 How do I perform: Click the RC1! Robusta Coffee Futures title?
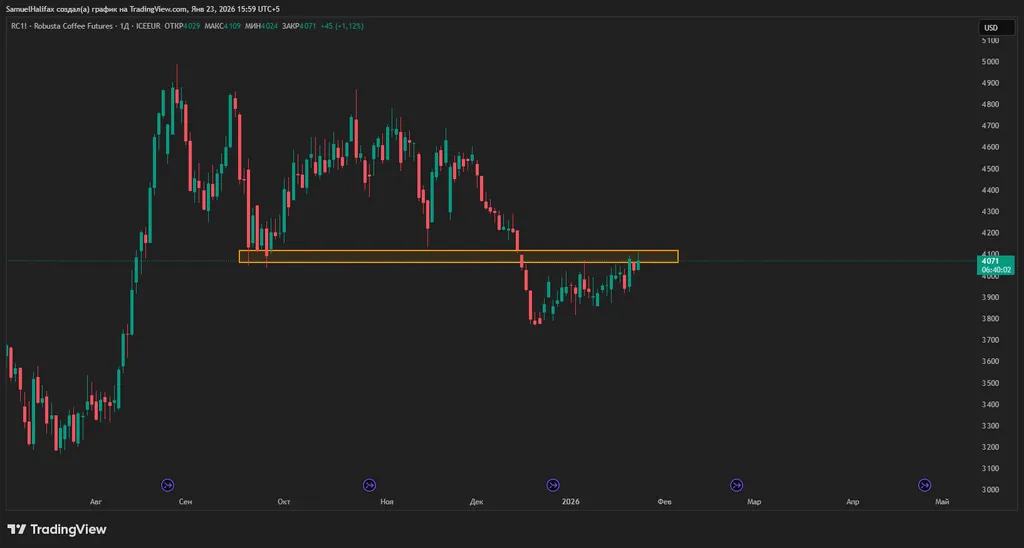(x=60, y=26)
